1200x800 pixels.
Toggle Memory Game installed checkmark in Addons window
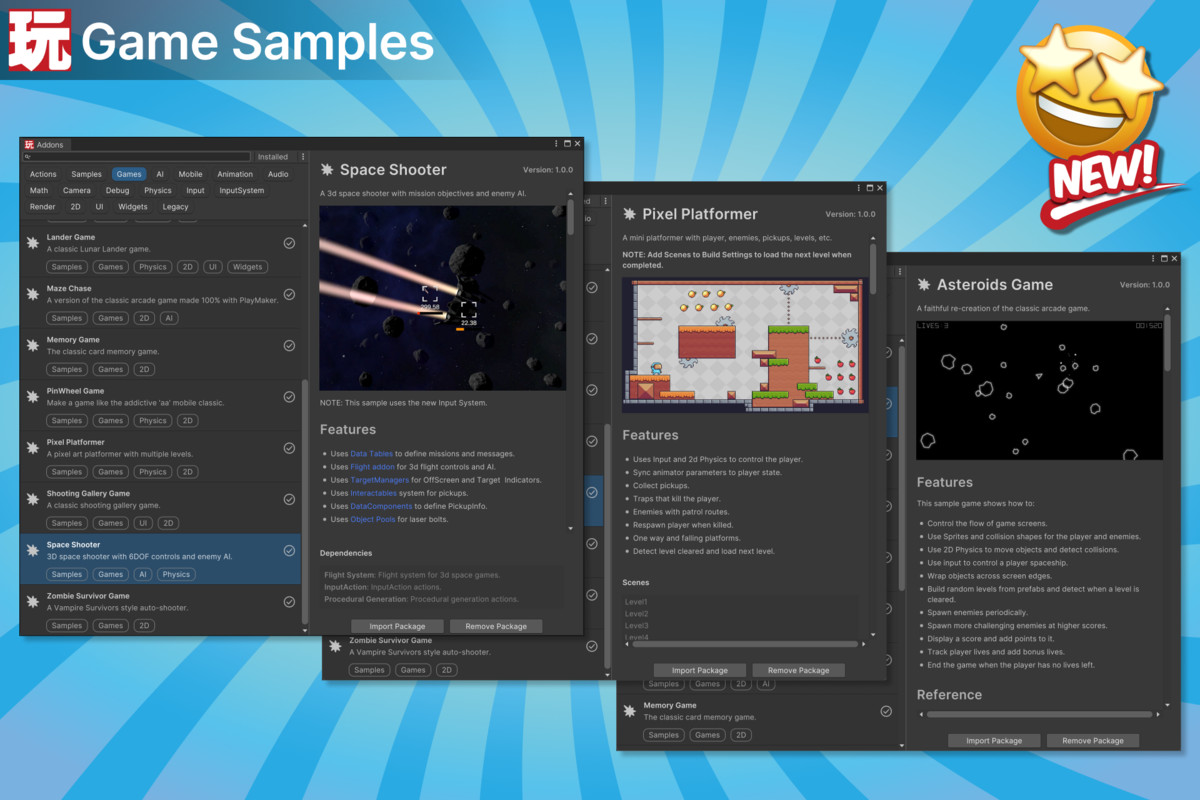pos(289,345)
